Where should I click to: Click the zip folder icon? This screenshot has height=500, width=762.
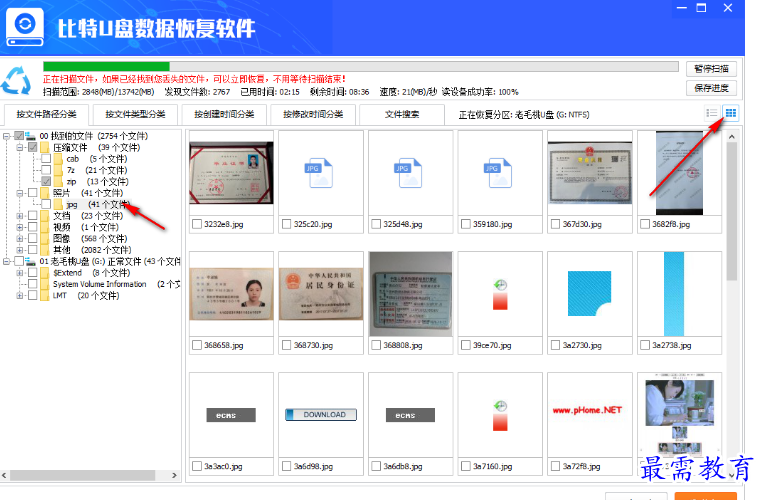coord(58,182)
